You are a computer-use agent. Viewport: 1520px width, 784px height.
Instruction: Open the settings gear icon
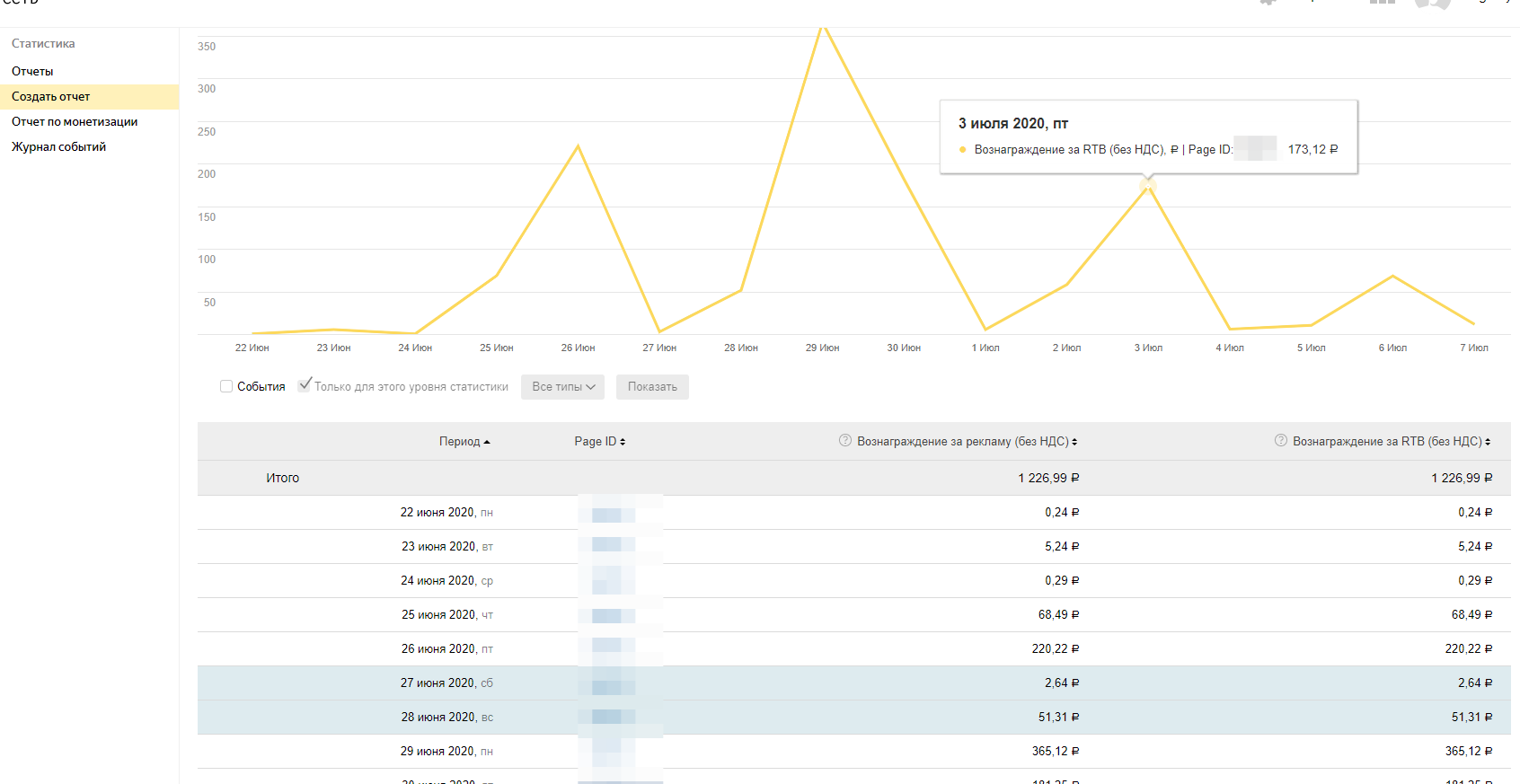click(1268, 3)
